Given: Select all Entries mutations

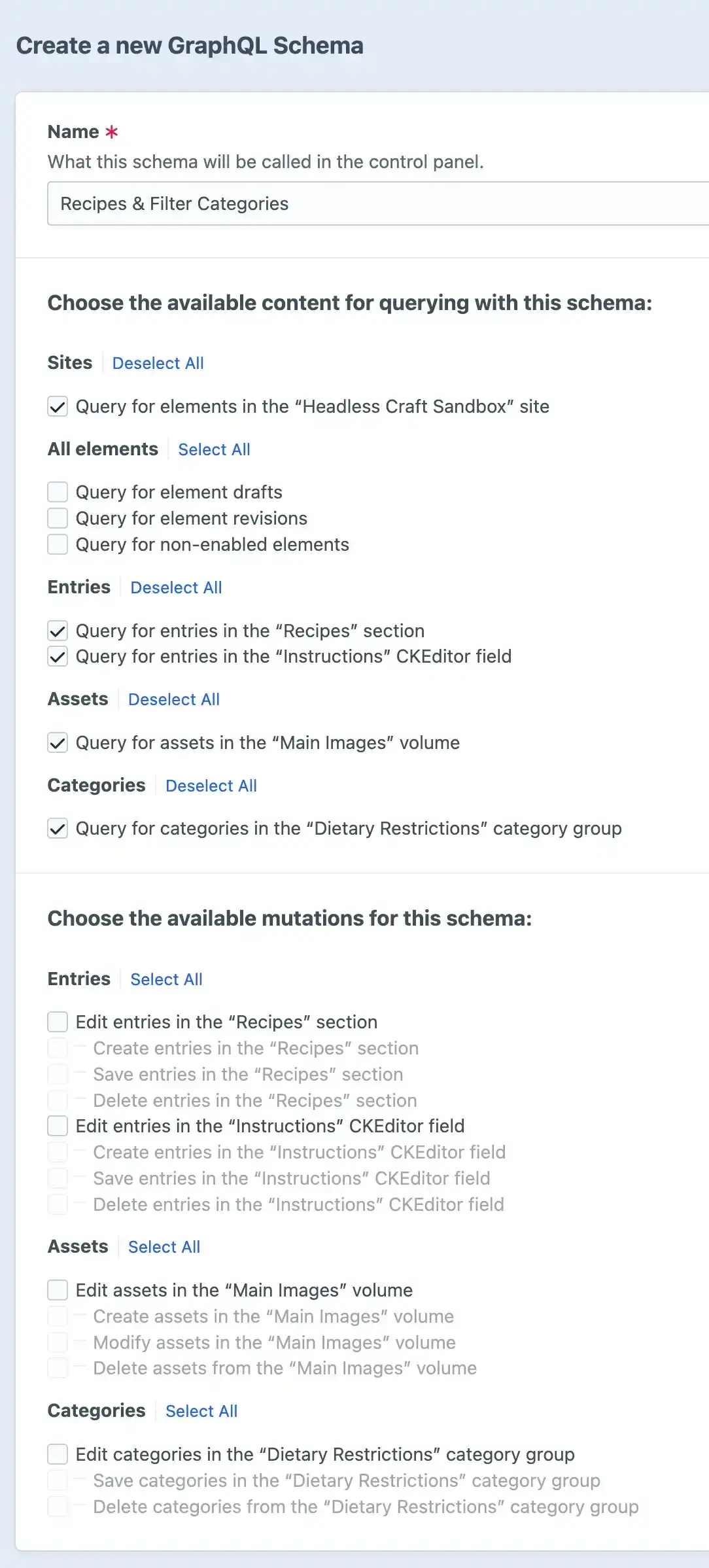Looking at the screenshot, I should (167, 979).
